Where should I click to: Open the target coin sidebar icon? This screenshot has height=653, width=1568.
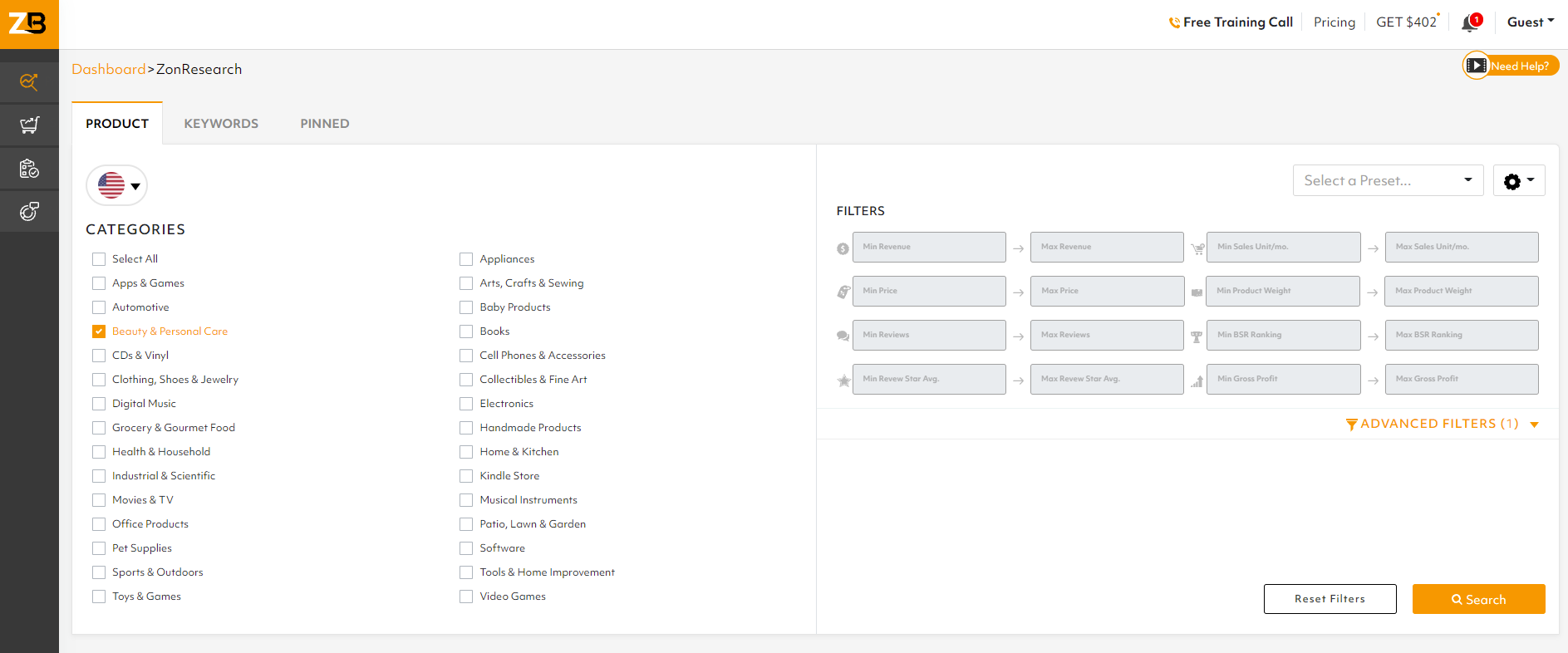tap(29, 212)
